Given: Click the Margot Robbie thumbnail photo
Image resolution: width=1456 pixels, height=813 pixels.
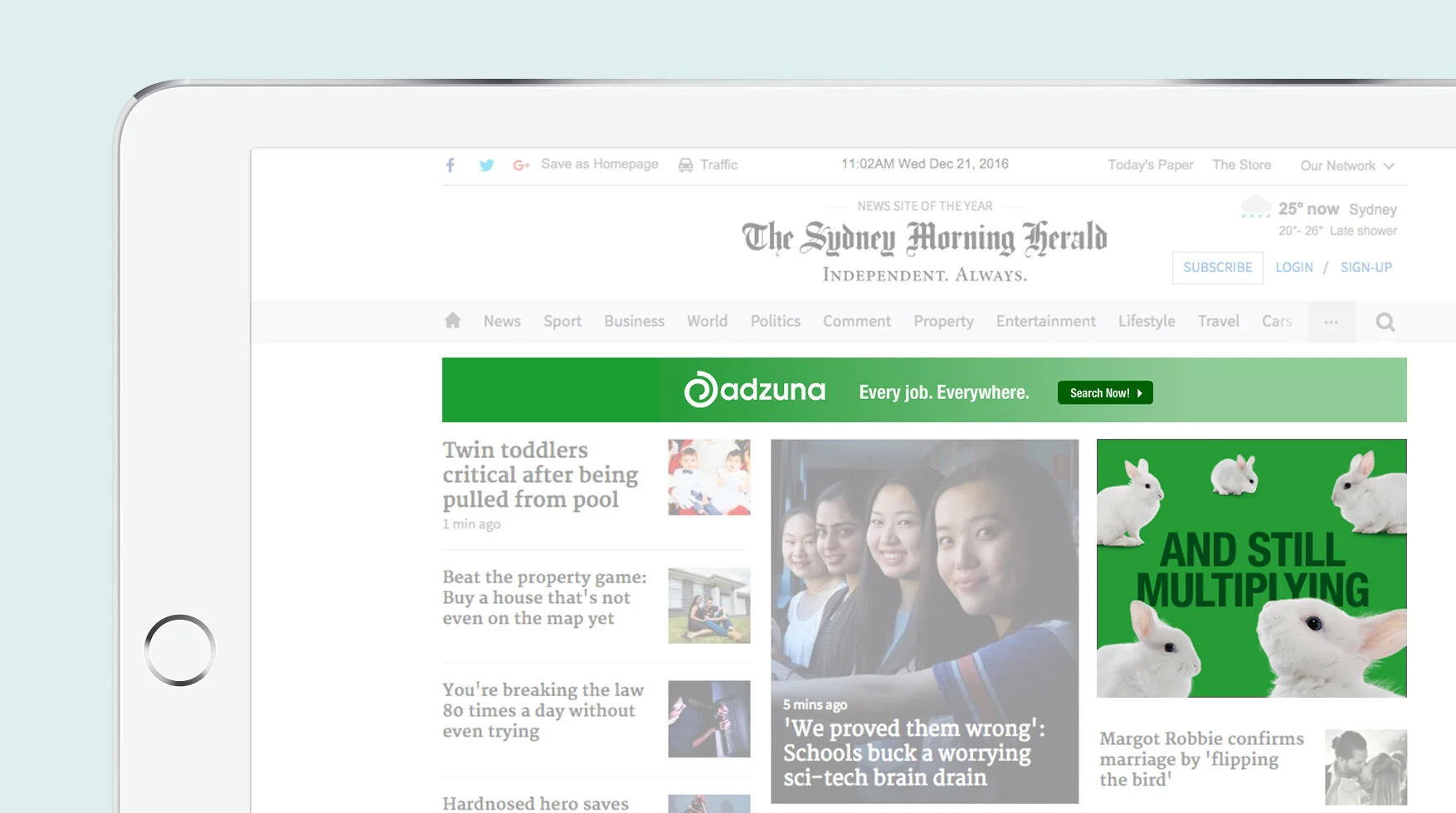Looking at the screenshot, I should pos(1366,767).
